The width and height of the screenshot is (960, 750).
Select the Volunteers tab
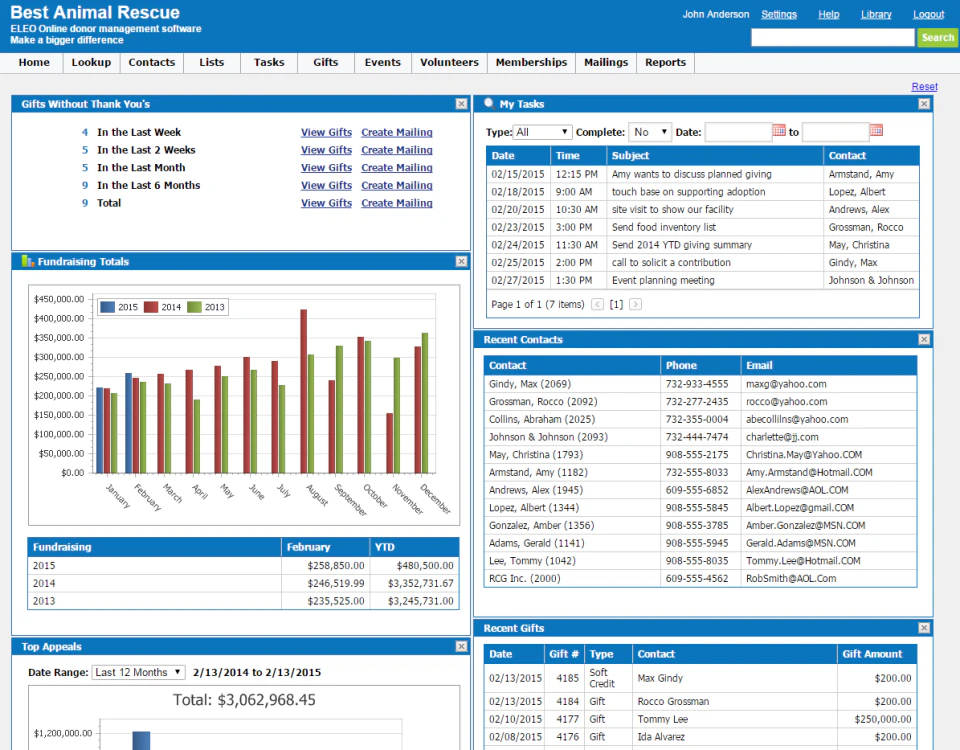coord(448,62)
